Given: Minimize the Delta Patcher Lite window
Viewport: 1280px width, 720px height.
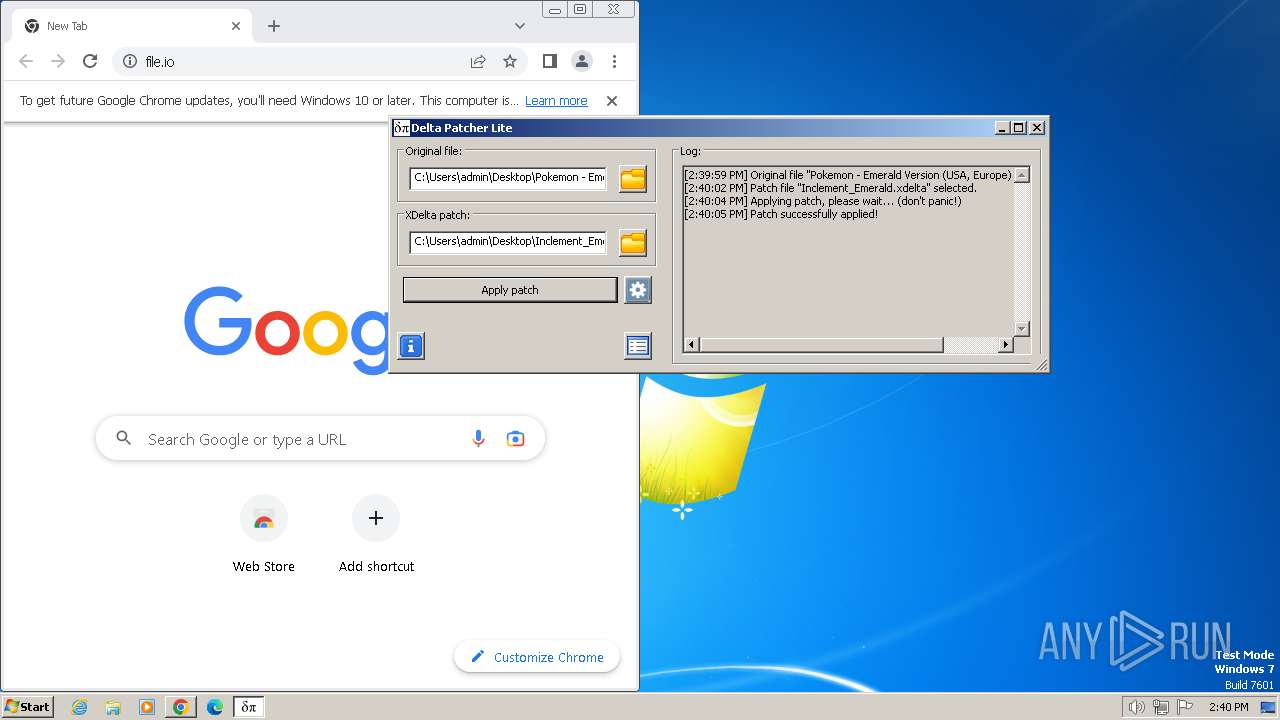Looking at the screenshot, I should [1003, 128].
